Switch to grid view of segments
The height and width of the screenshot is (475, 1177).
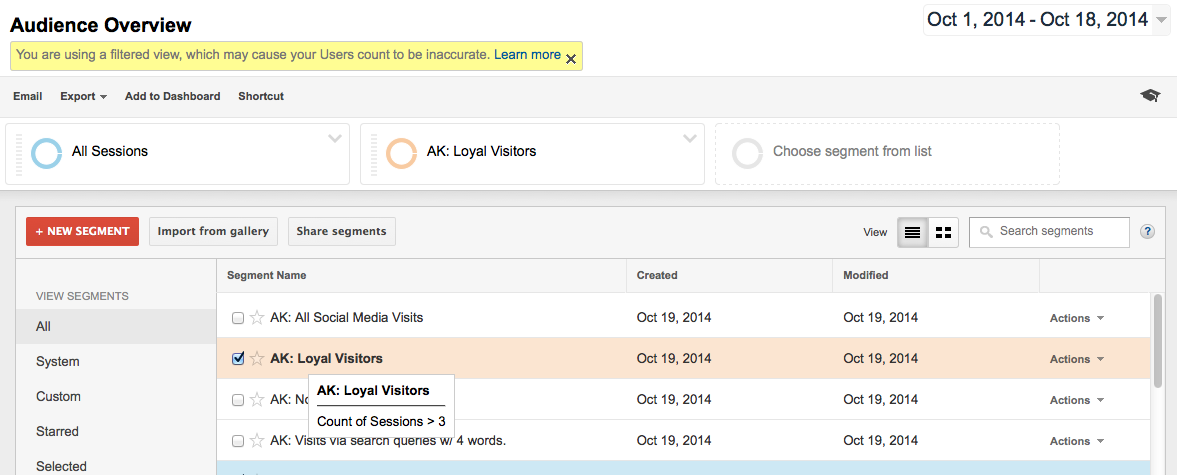pos(943,232)
